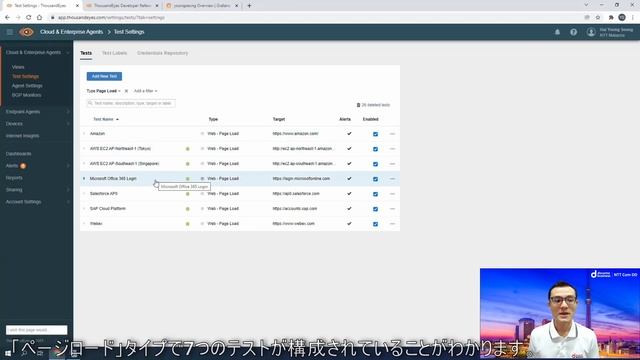640x360 pixels.
Task: Click the Alerts badge count in sidebar
Action: 23,166
